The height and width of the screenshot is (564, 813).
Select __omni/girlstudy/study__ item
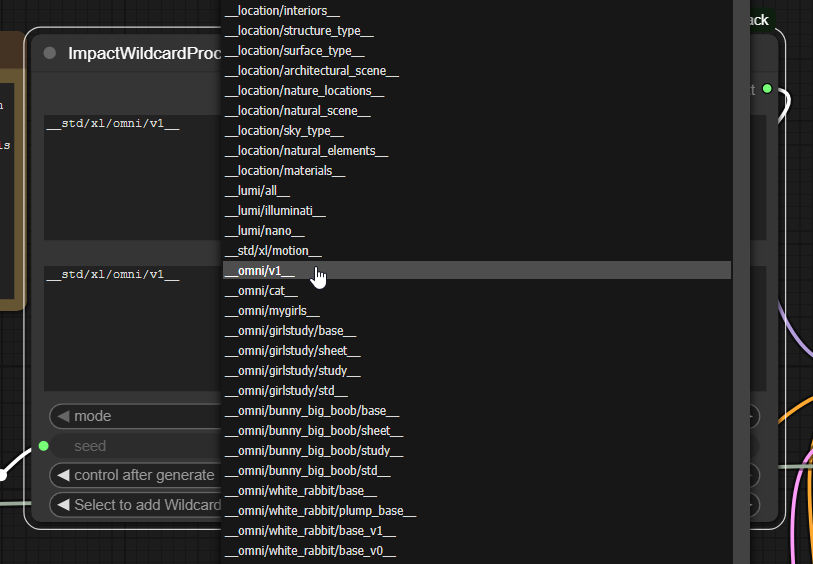coord(477,371)
